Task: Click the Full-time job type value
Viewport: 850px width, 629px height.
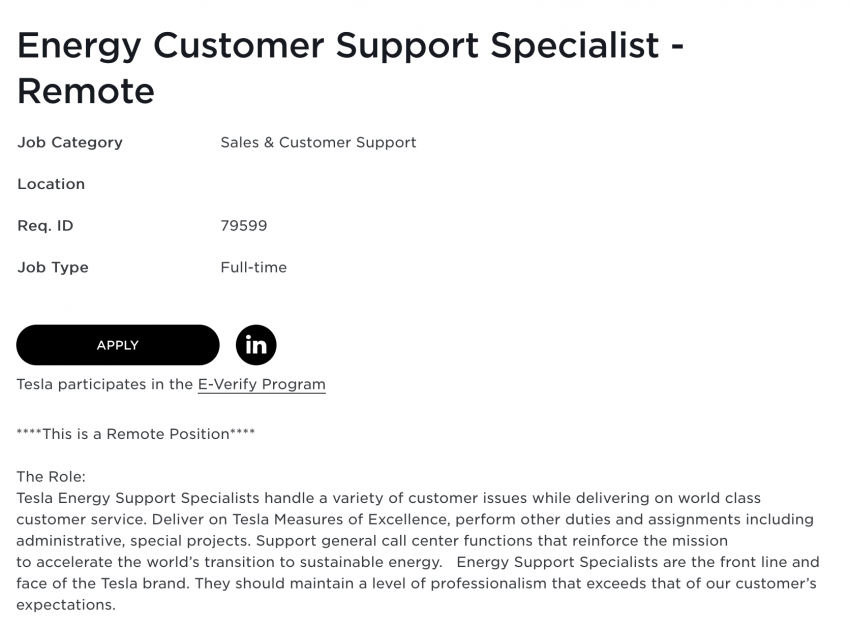Action: click(253, 267)
